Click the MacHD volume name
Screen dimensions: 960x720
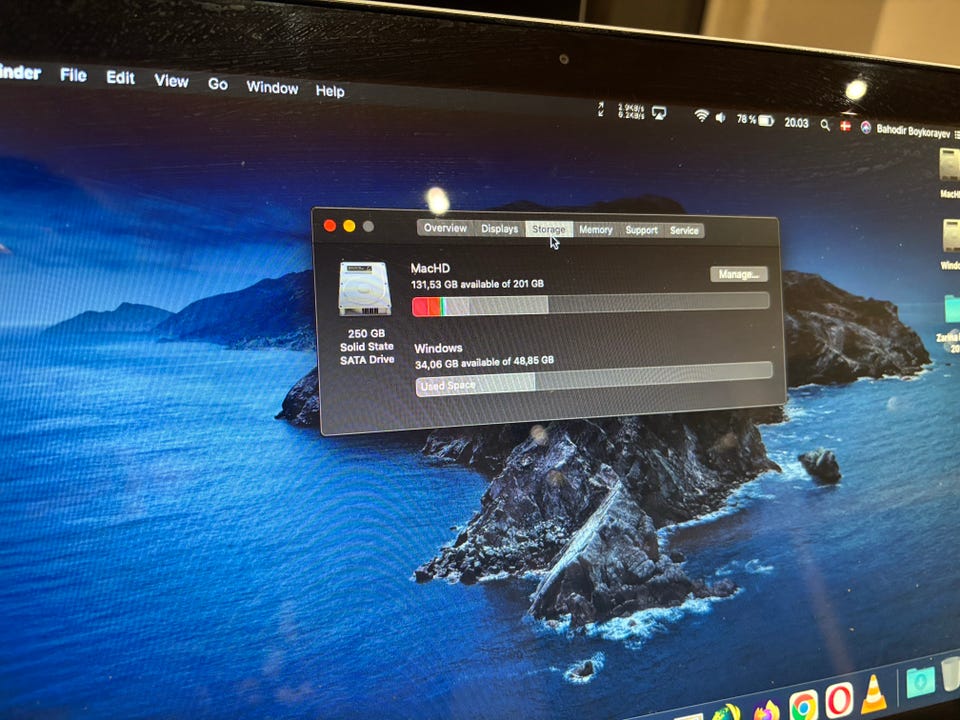(430, 268)
